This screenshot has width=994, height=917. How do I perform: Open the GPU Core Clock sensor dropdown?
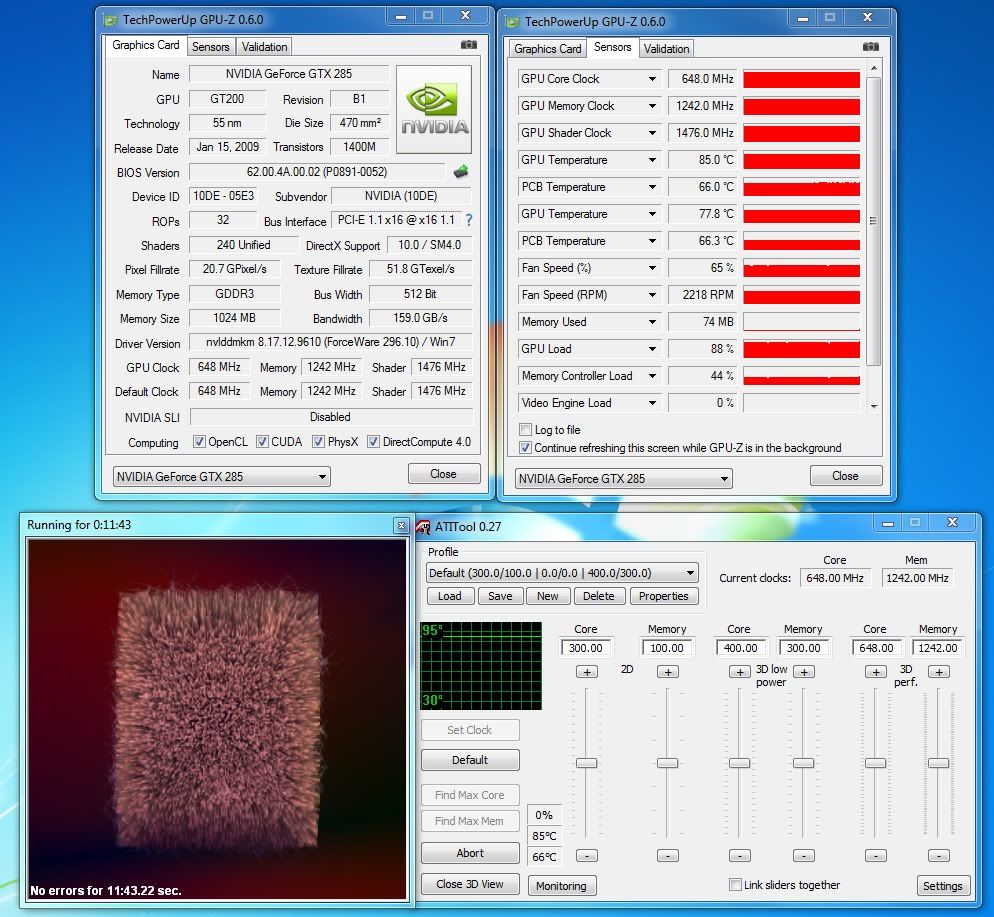[x=652, y=79]
